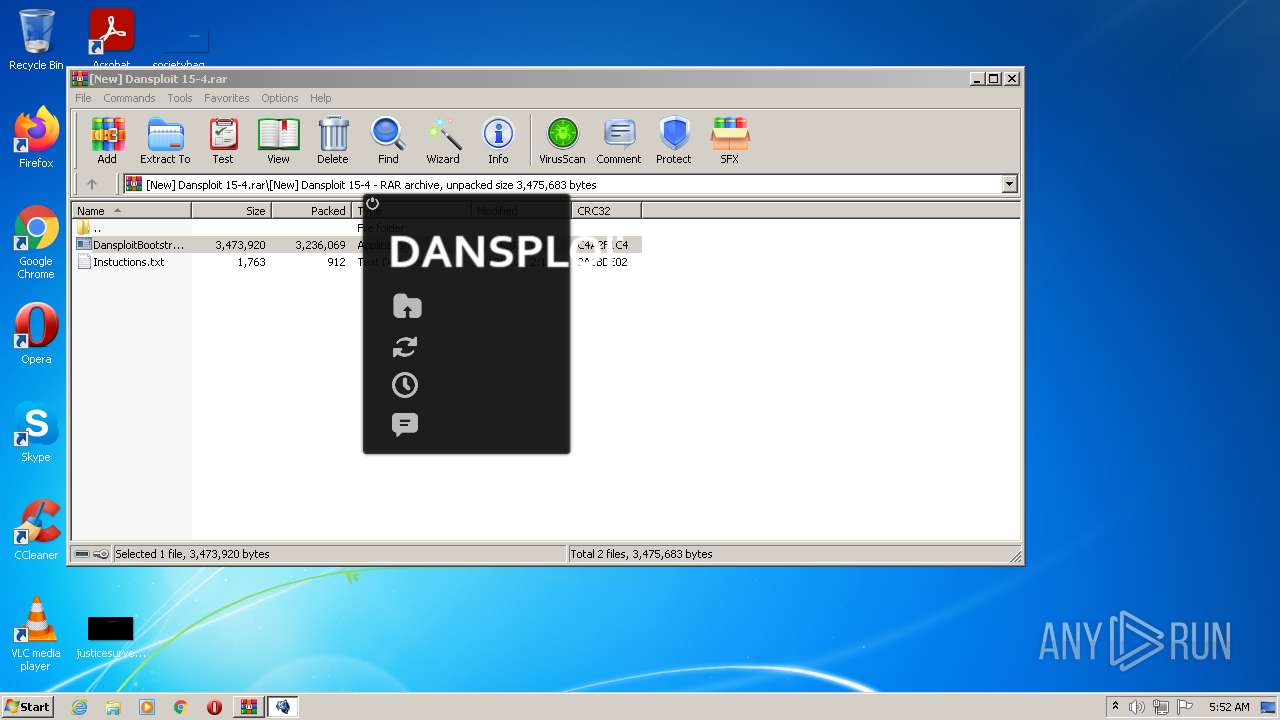This screenshot has height=720, width=1280.
Task: Click the power icon in Dansploit overlay
Action: coord(372,203)
